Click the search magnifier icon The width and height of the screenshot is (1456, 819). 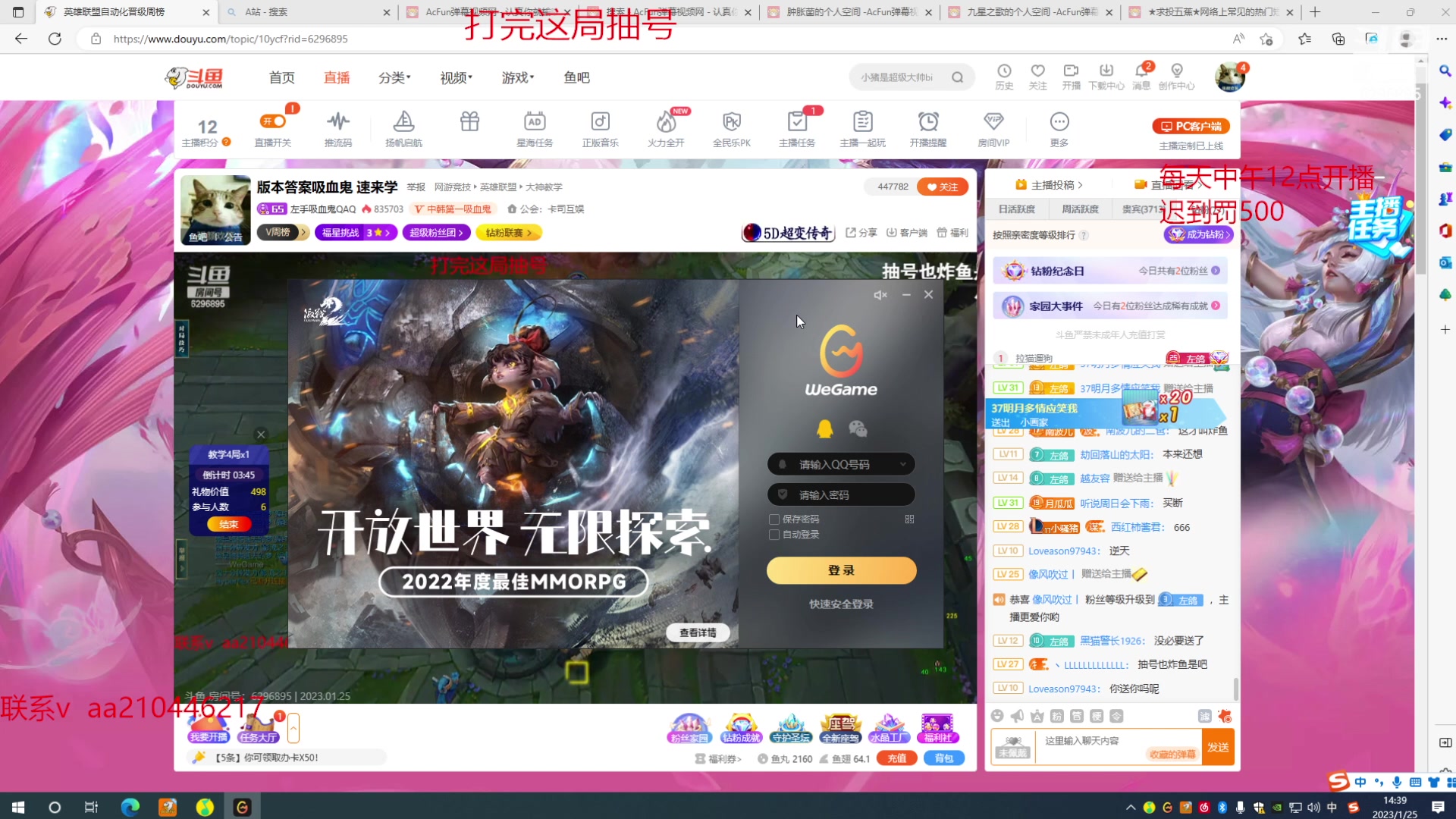pyautogui.click(x=958, y=77)
